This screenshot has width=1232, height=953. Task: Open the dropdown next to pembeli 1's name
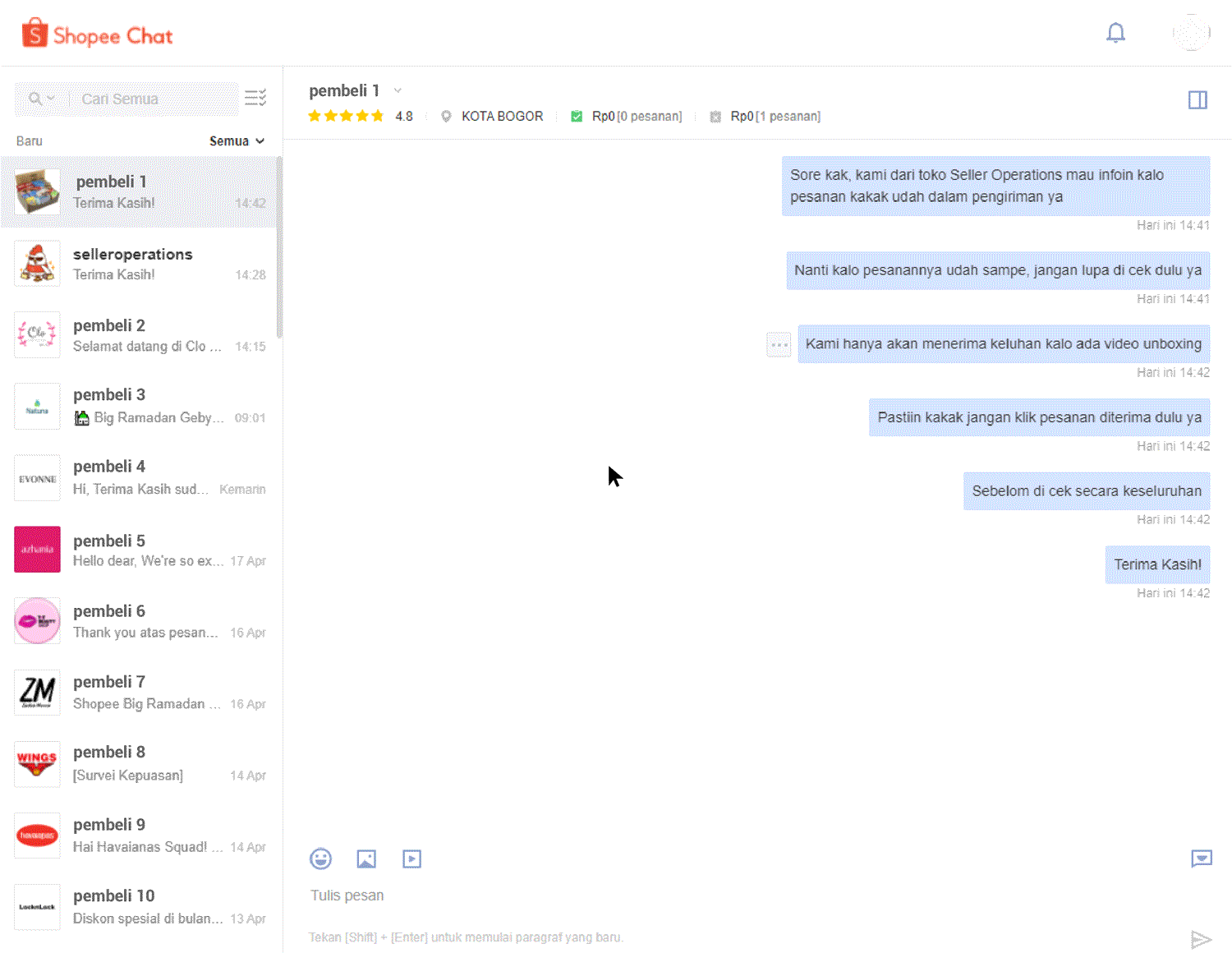pos(398,90)
